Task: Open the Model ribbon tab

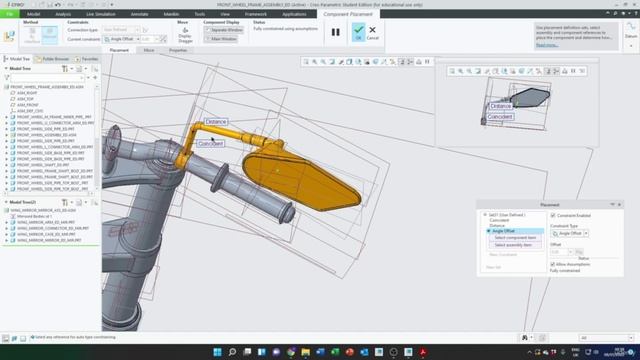Action: pyautogui.click(x=33, y=14)
